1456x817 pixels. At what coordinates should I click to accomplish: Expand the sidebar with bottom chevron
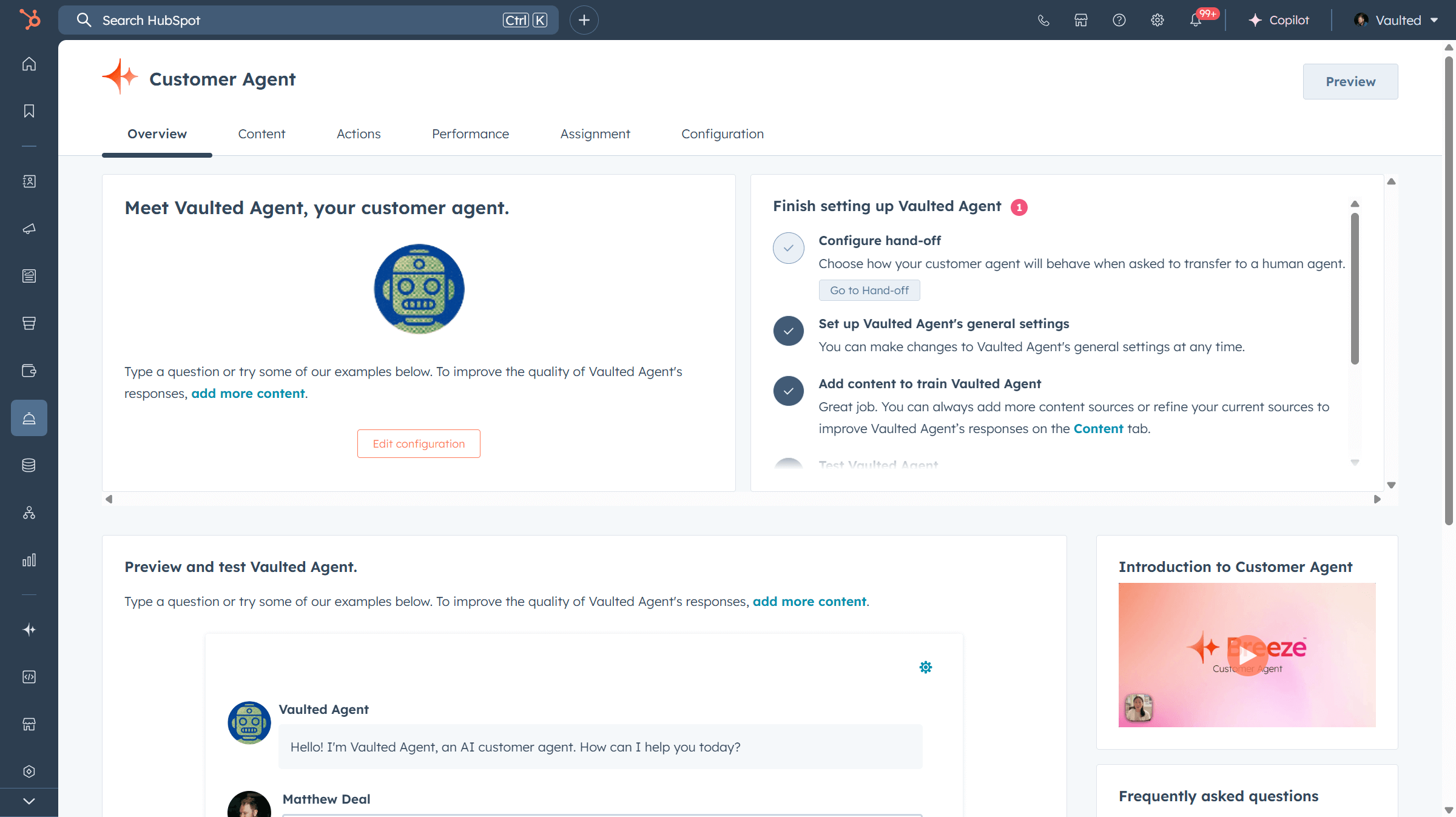[29, 801]
